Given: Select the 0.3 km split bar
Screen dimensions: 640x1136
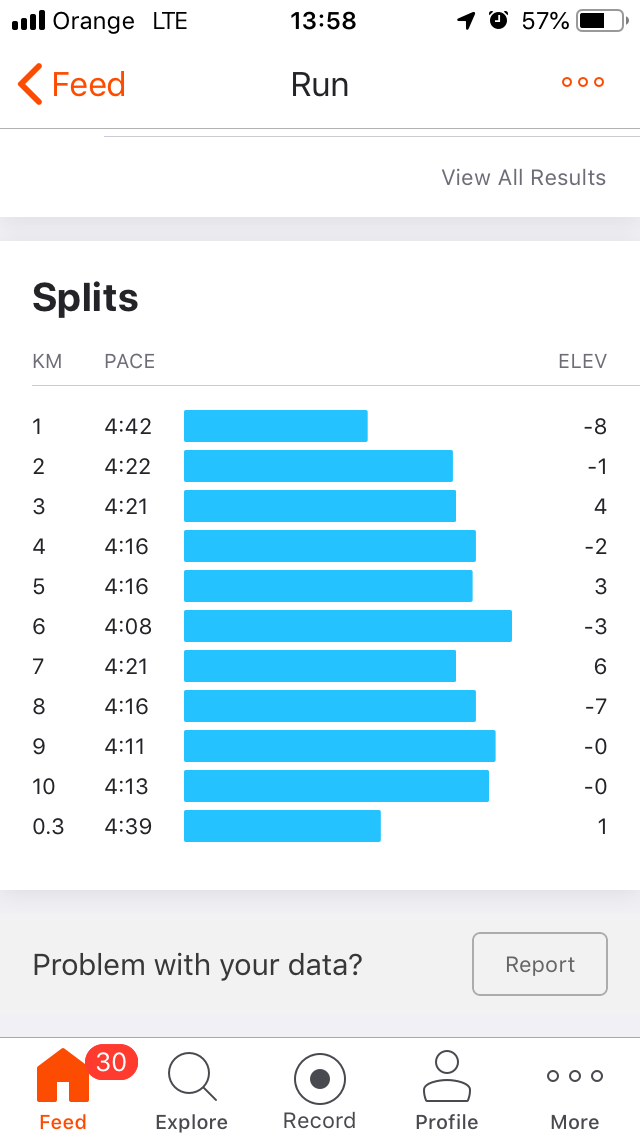Looking at the screenshot, I should click(282, 826).
